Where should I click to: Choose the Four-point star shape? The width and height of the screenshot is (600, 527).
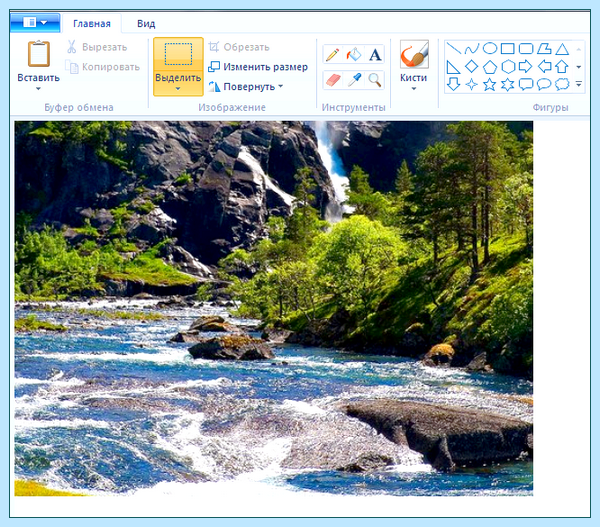click(x=472, y=84)
